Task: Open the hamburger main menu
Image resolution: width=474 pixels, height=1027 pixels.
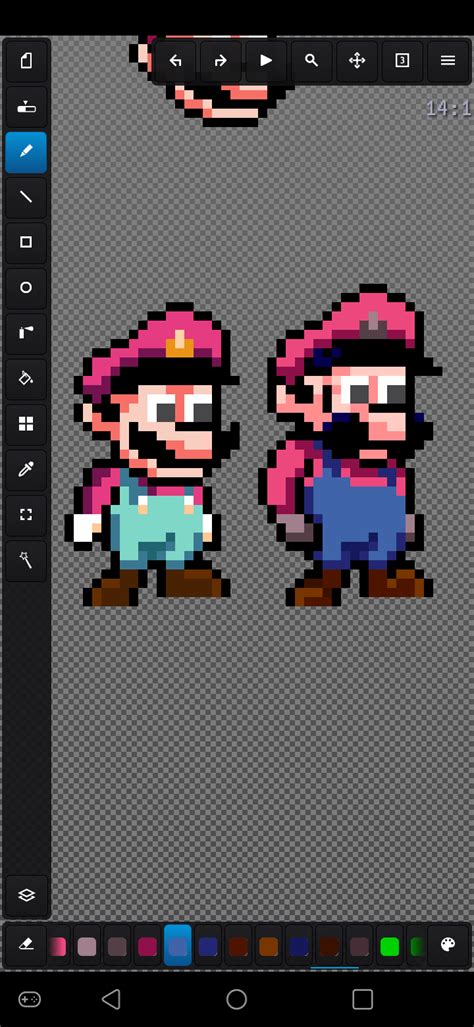Action: [x=448, y=61]
